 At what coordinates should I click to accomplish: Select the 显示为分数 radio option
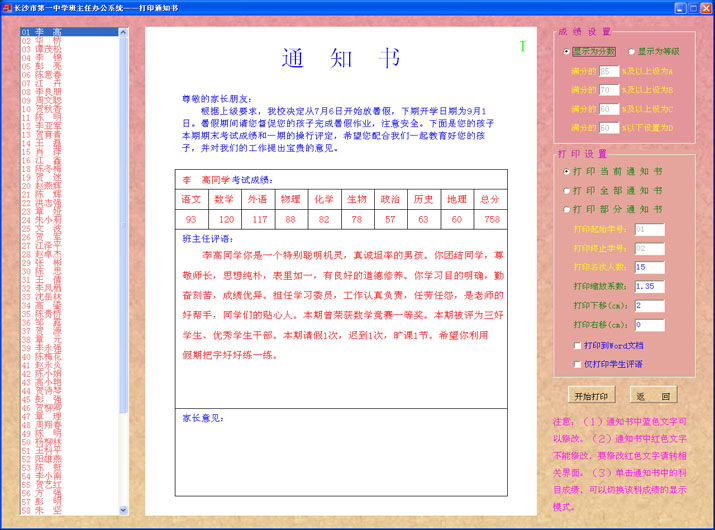(568, 52)
